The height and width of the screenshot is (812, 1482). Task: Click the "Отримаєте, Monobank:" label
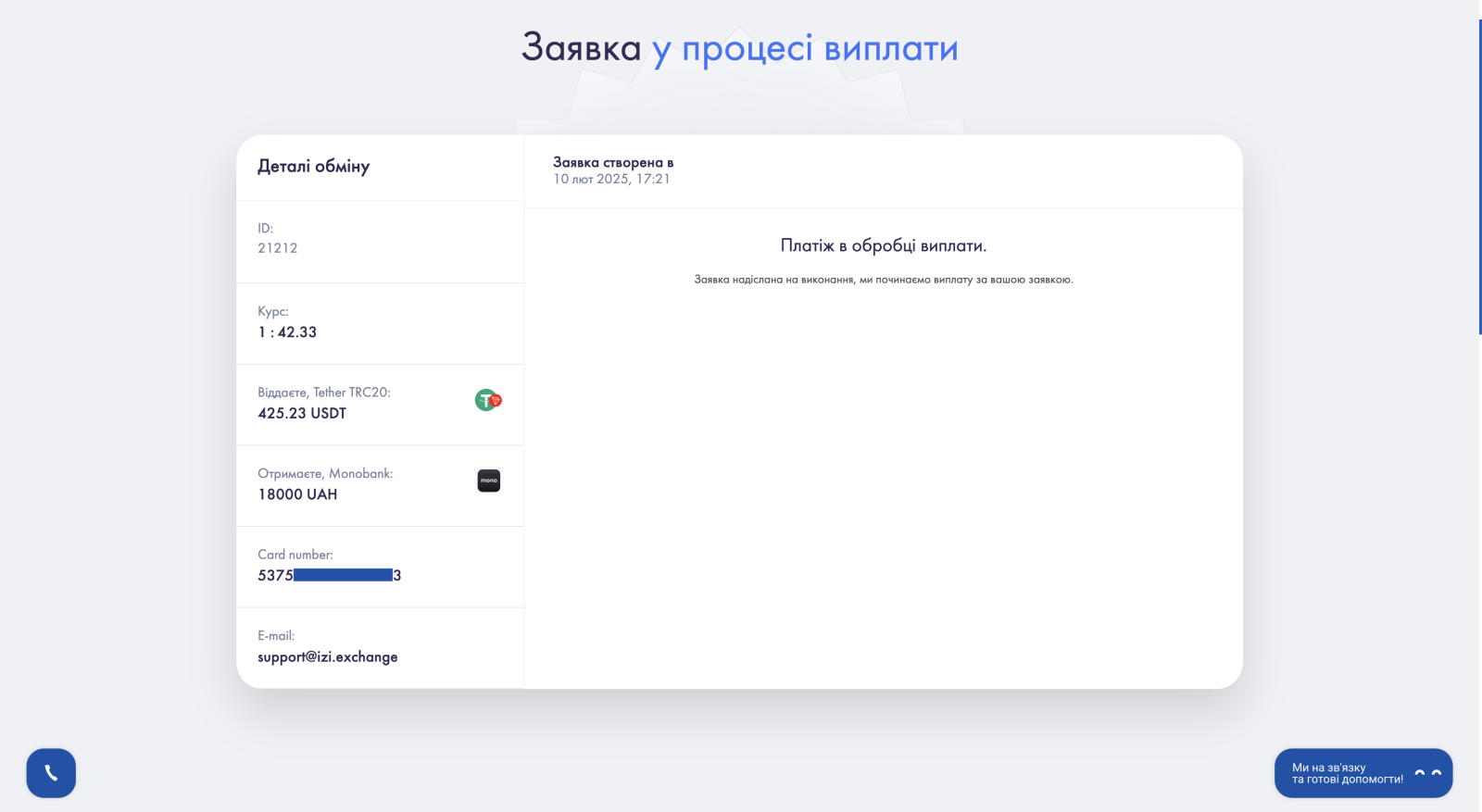325,473
